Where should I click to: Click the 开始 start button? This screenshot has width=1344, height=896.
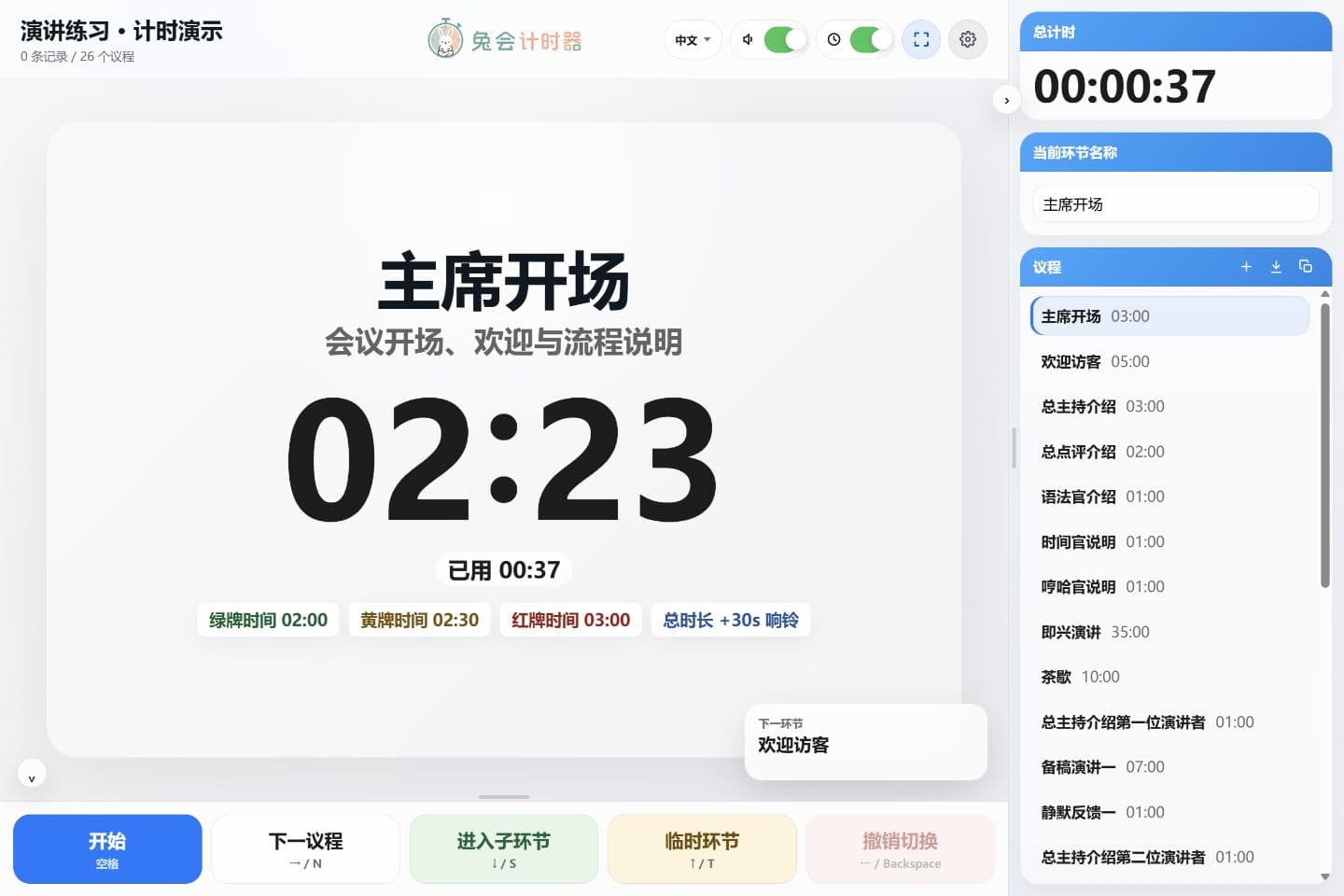[107, 848]
